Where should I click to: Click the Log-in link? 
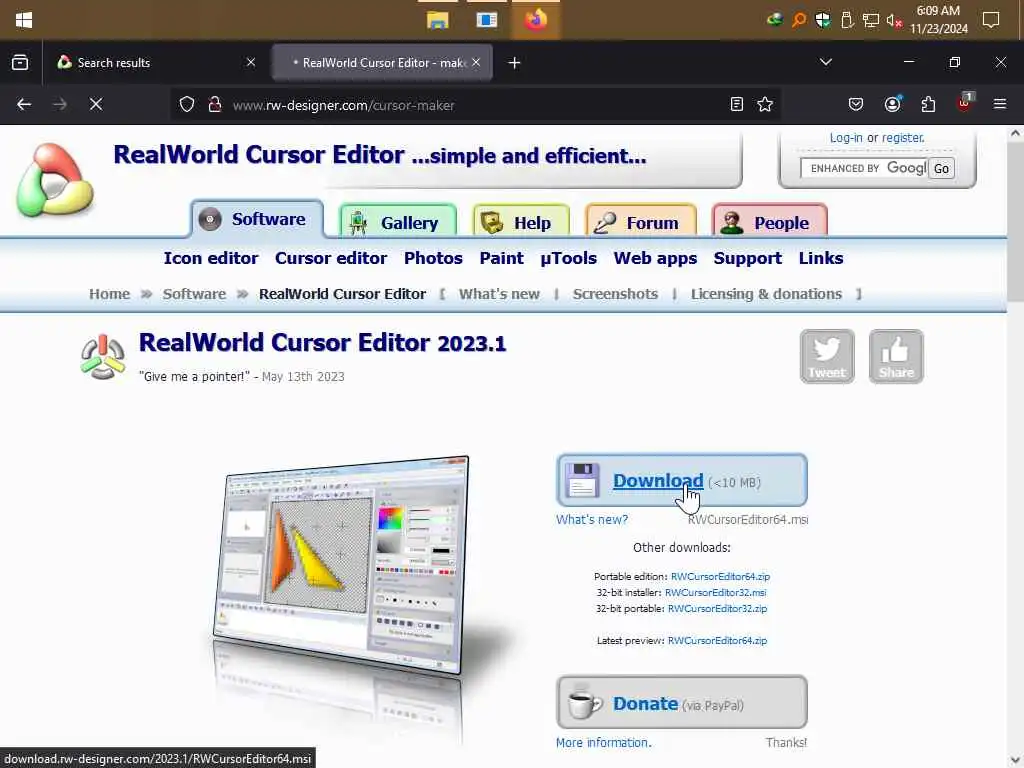click(846, 138)
